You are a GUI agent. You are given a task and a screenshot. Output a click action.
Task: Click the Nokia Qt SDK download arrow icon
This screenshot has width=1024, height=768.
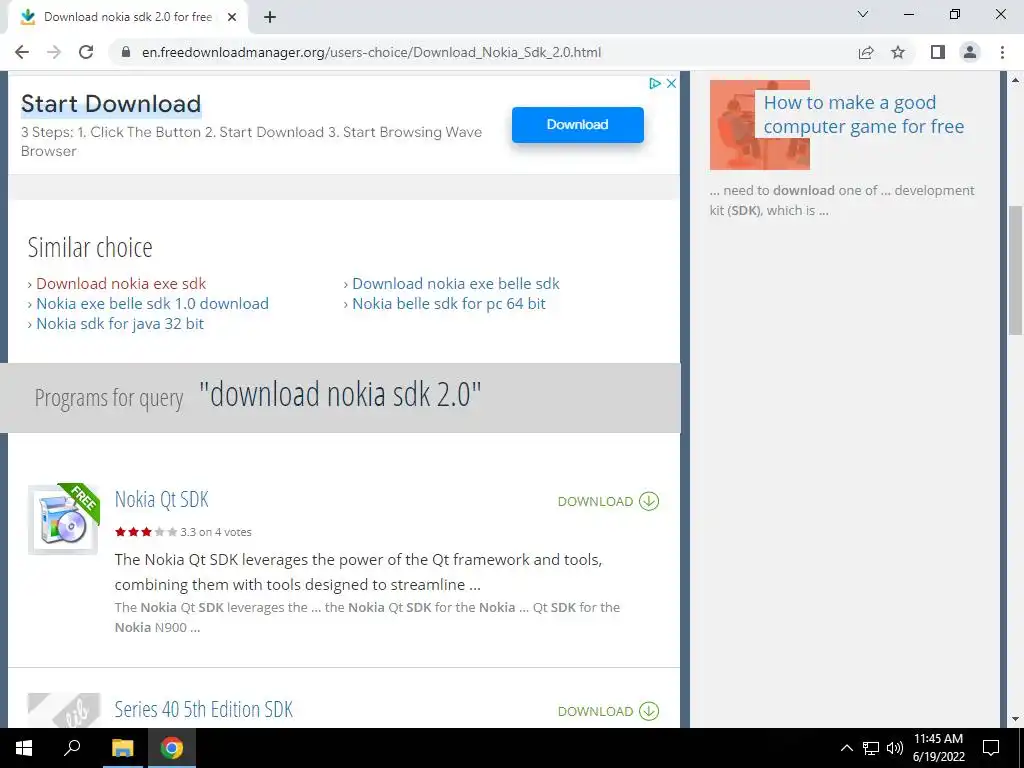(648, 501)
